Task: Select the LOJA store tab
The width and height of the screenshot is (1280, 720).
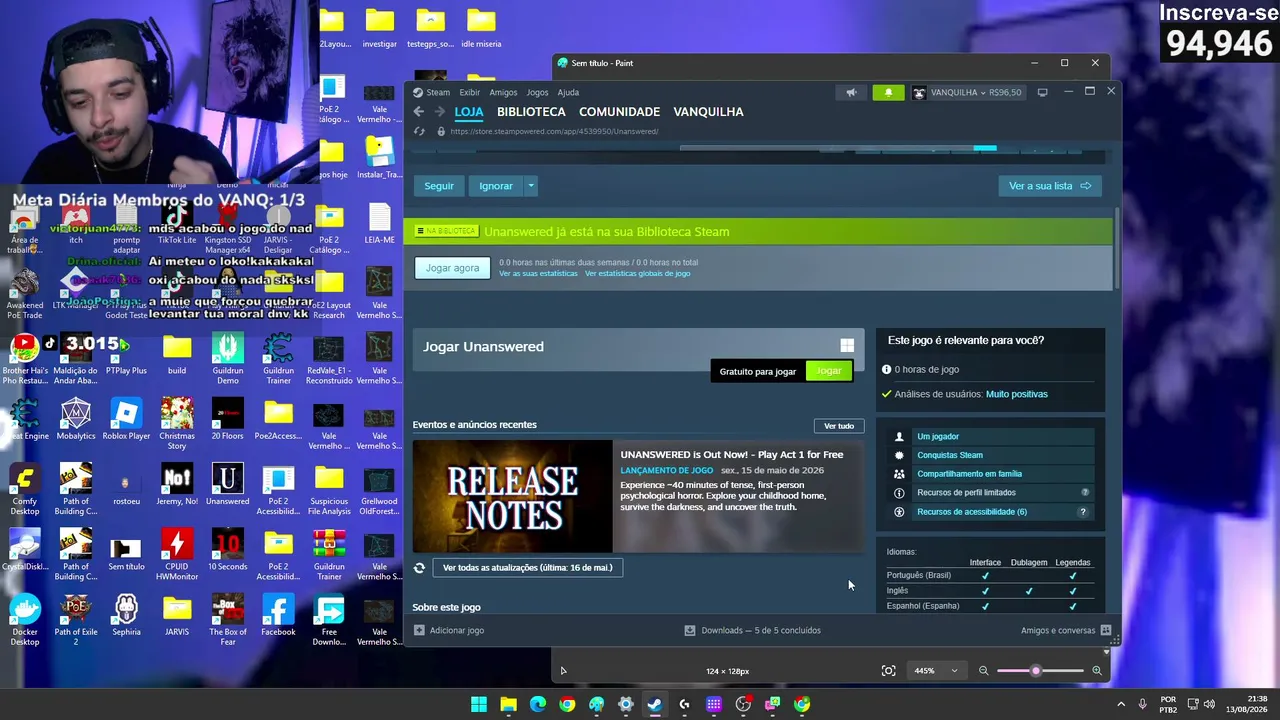Action: coord(469,112)
